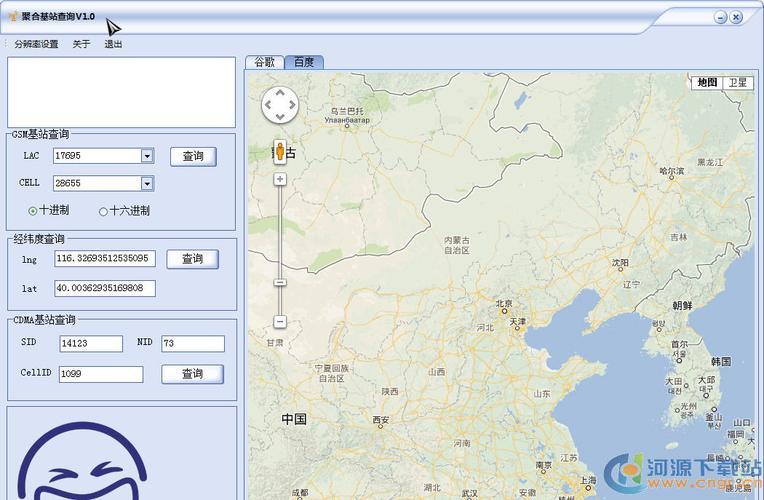Click the zoom slider handle
Screen dimensions: 764x500
(x=280, y=283)
